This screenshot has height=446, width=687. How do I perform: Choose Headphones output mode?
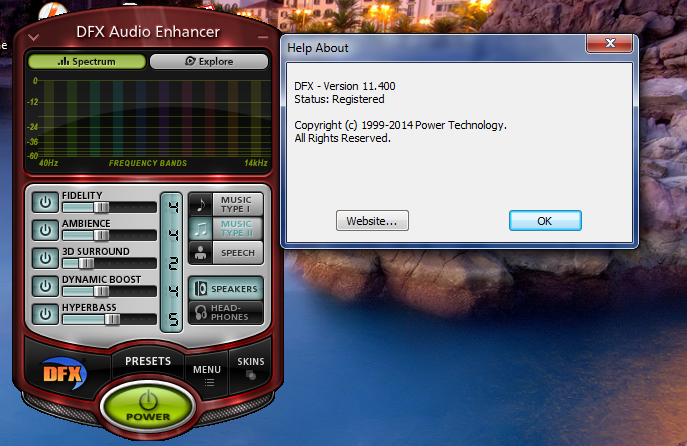click(x=226, y=312)
